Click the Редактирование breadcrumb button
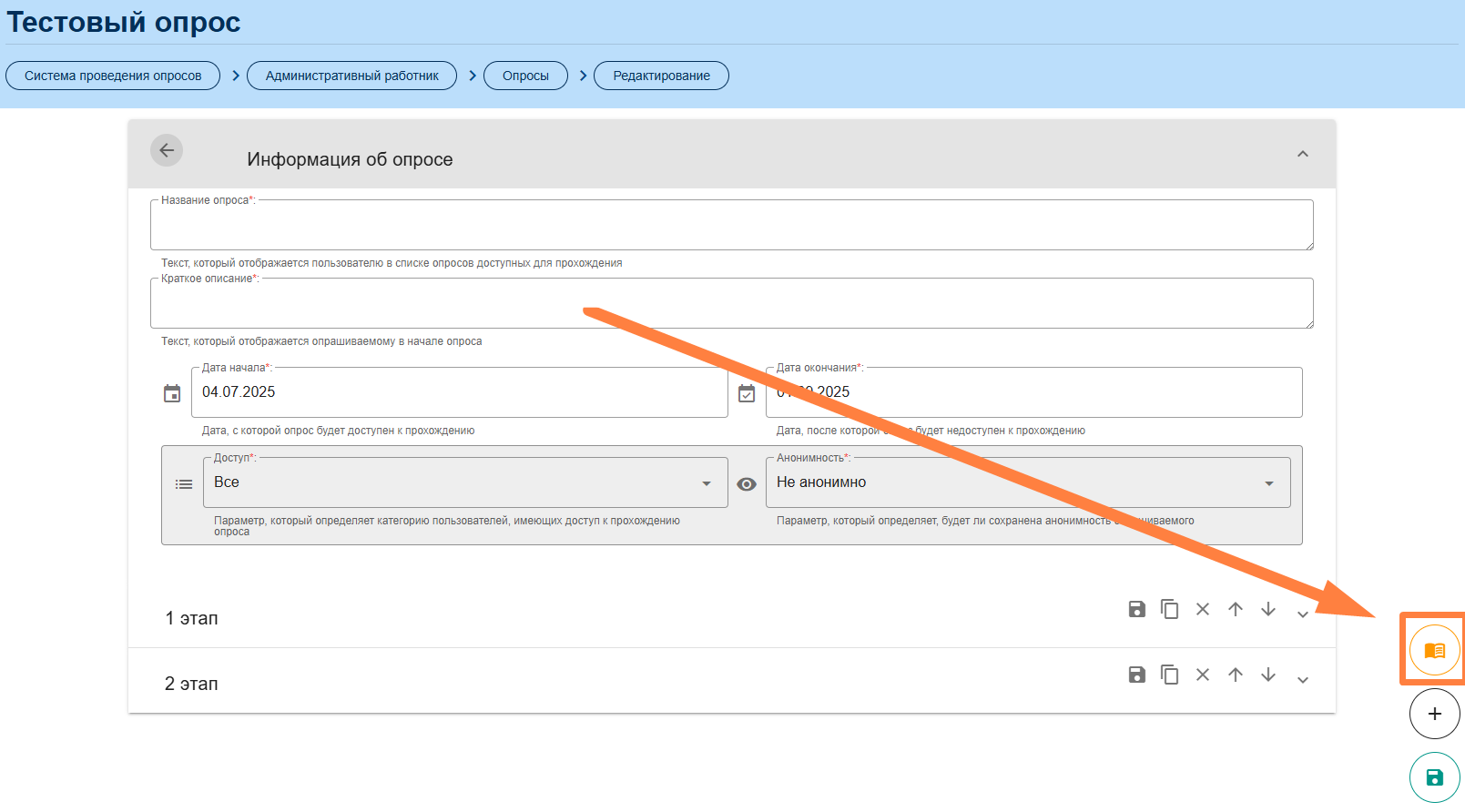Image resolution: width=1465 pixels, height=812 pixels. pyautogui.click(x=661, y=76)
